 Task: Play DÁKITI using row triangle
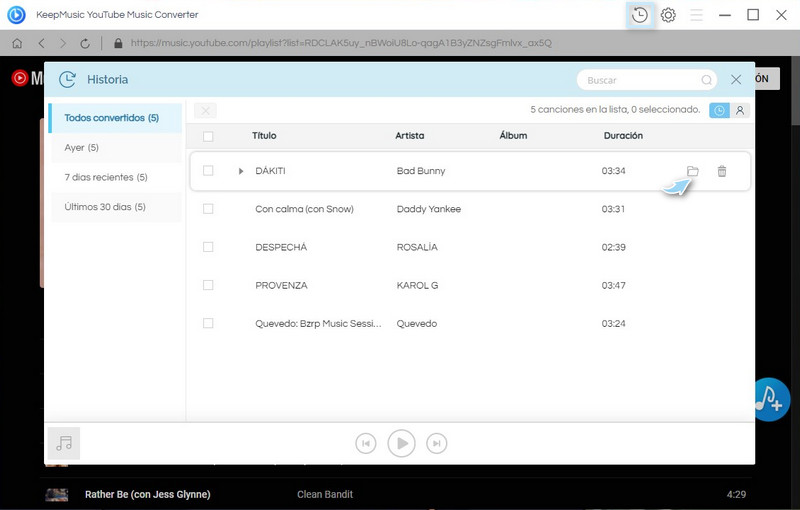pos(241,171)
